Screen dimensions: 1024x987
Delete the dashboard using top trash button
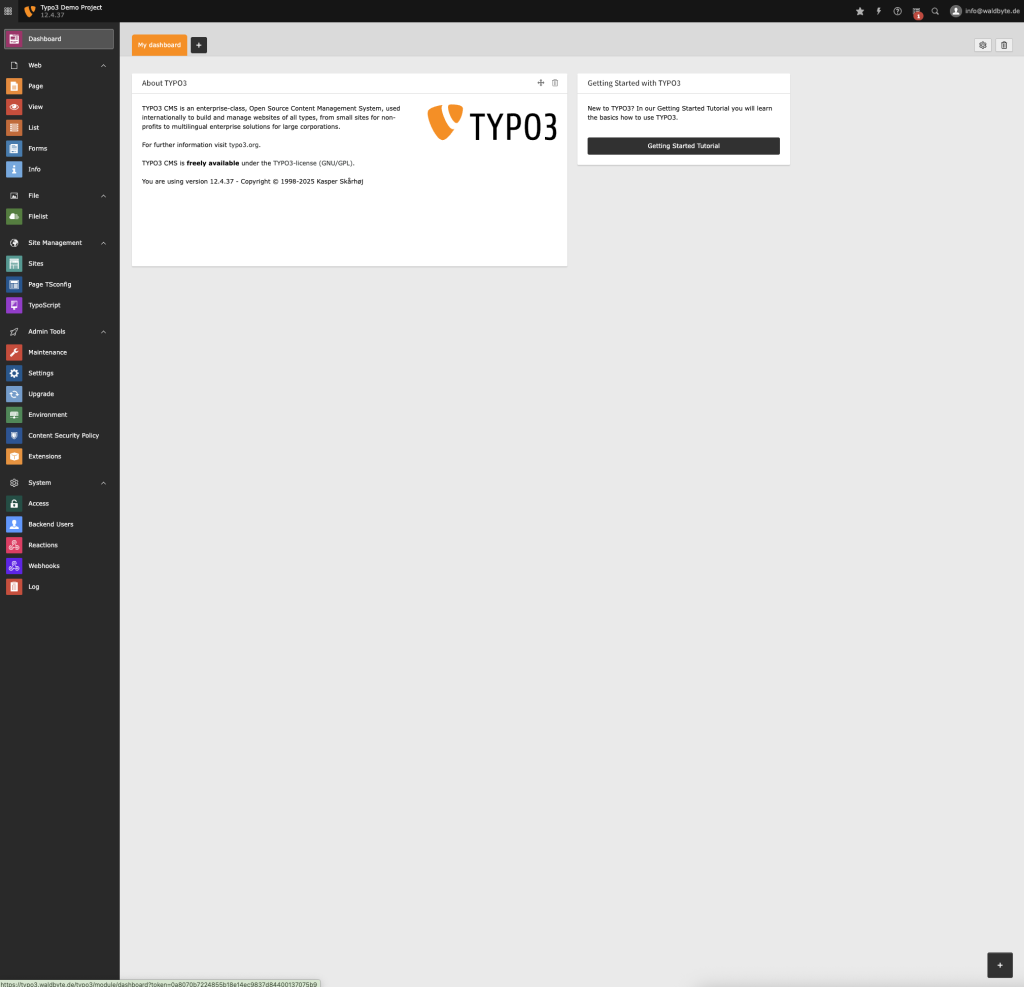click(1004, 45)
